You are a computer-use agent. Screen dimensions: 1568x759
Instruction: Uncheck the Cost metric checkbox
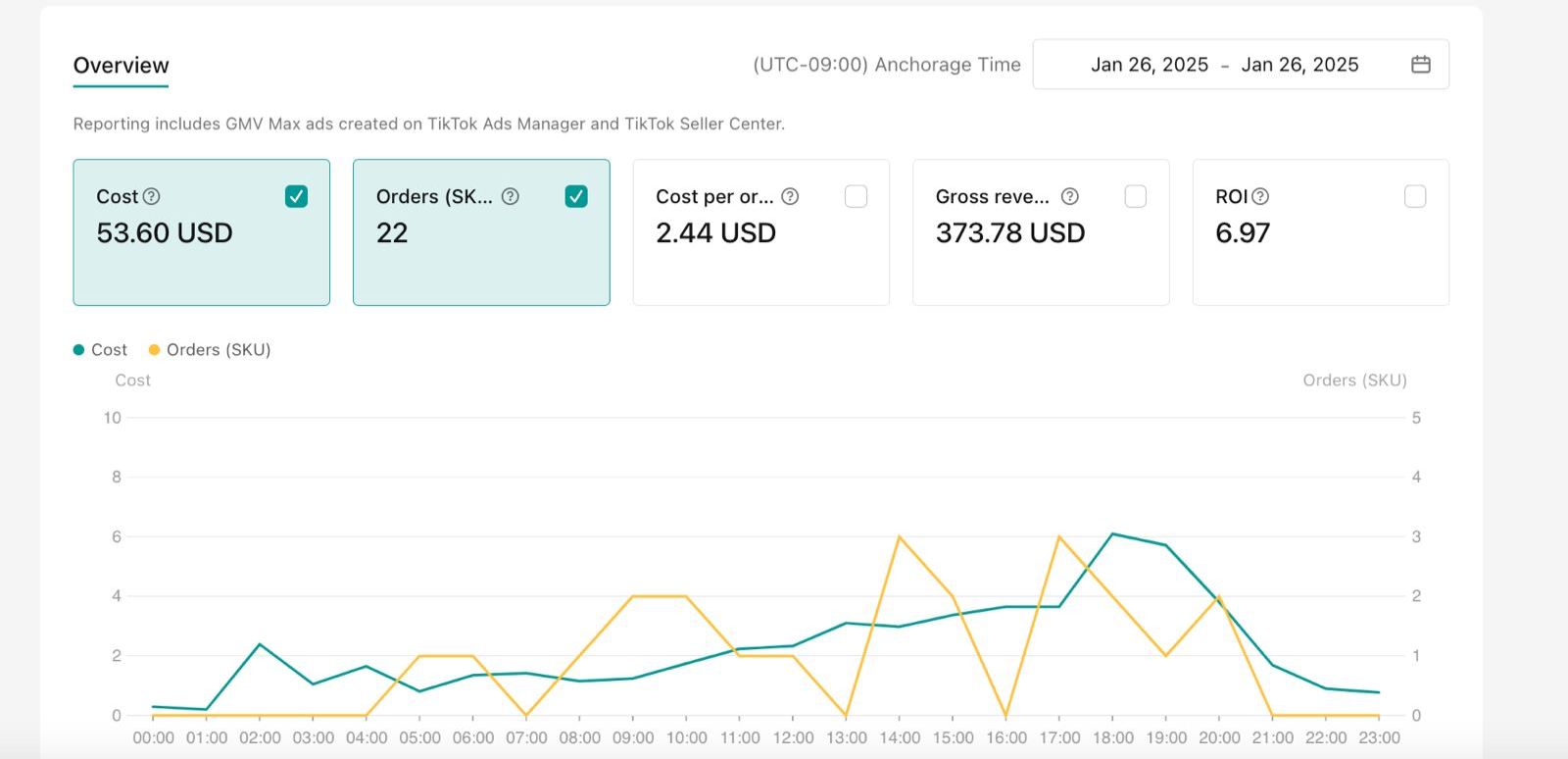pos(296,196)
